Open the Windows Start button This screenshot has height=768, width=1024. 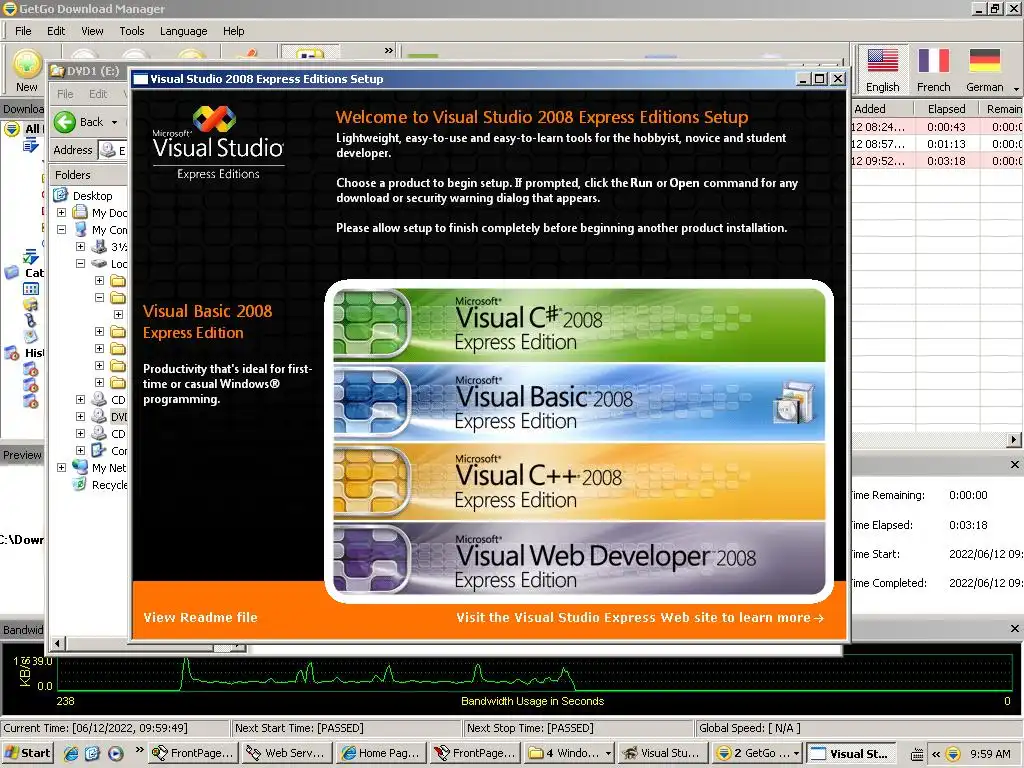[x=27, y=753]
